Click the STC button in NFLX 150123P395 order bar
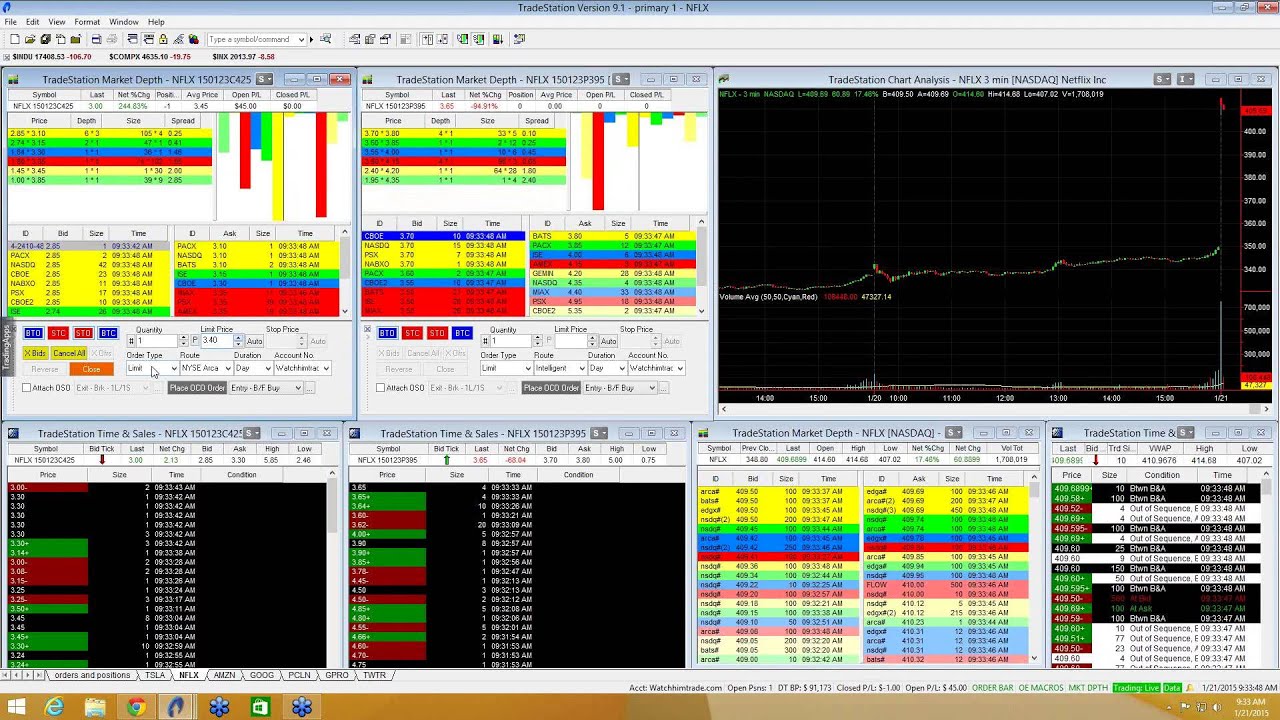Viewport: 1280px width, 720px height. coord(412,333)
